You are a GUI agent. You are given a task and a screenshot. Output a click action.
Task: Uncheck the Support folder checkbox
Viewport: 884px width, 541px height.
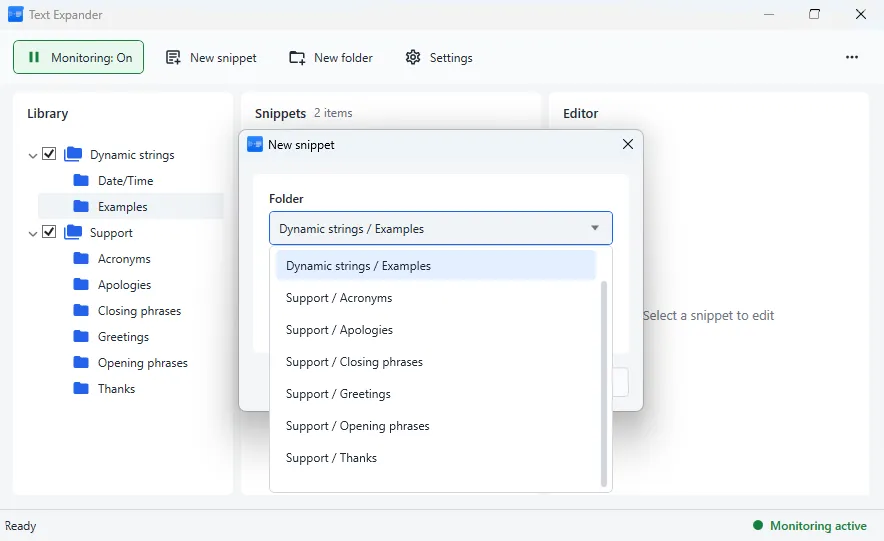click(x=49, y=232)
